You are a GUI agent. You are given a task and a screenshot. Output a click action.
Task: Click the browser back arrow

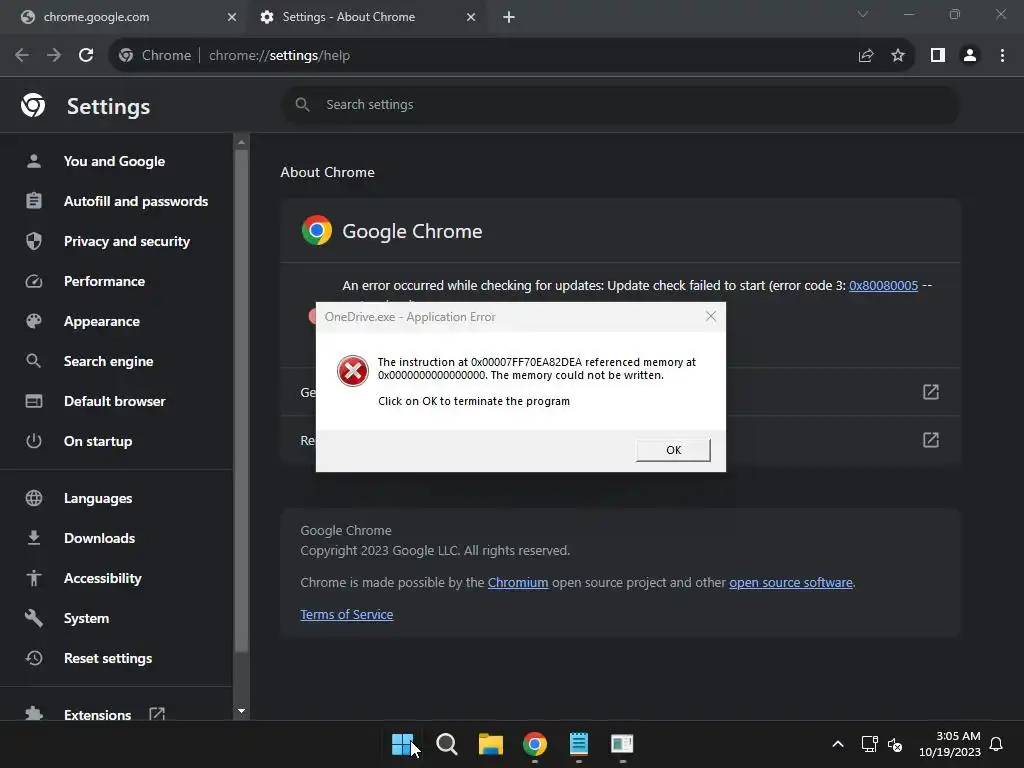pos(22,56)
